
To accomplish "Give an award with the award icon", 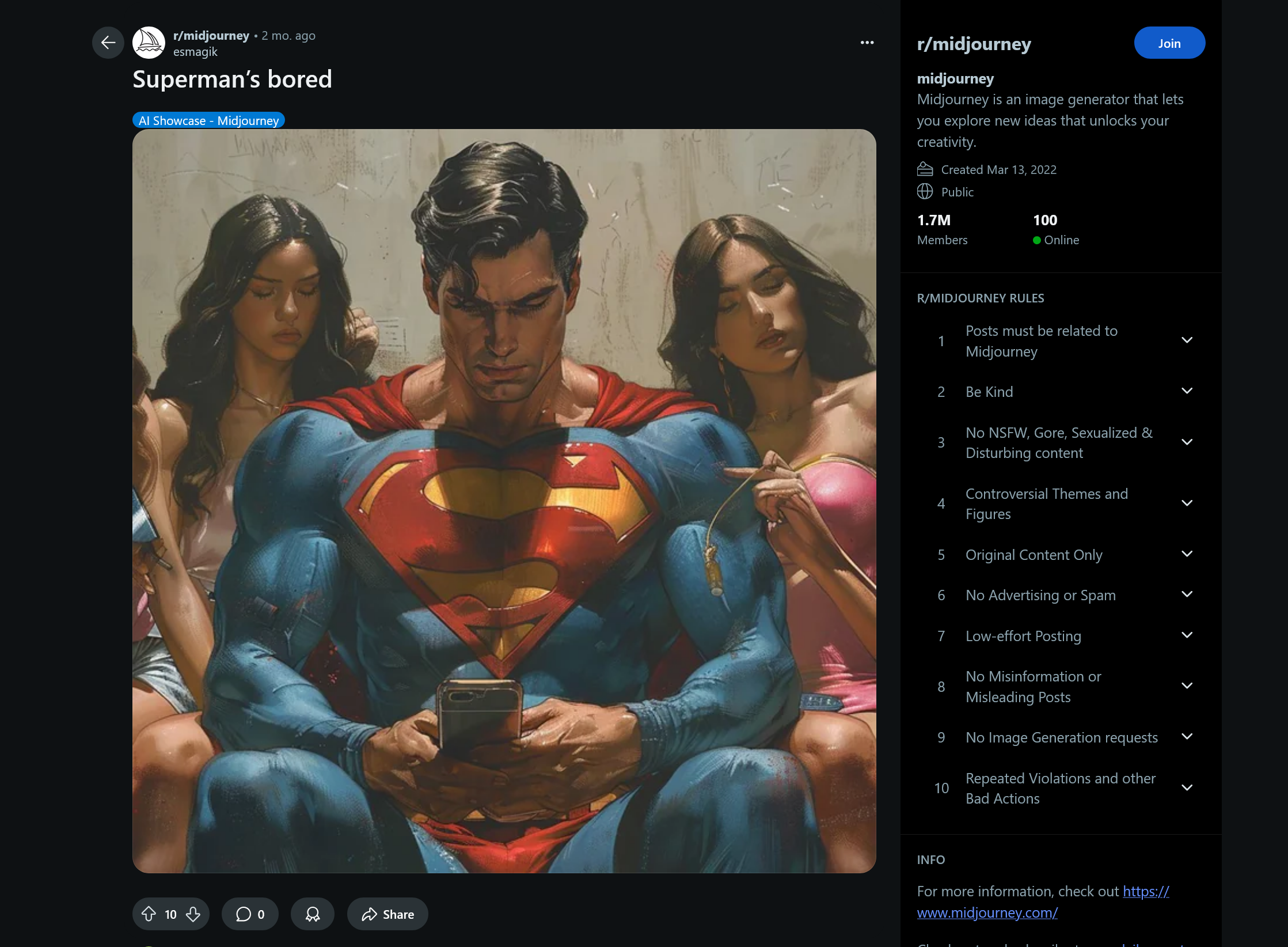I will [x=312, y=914].
